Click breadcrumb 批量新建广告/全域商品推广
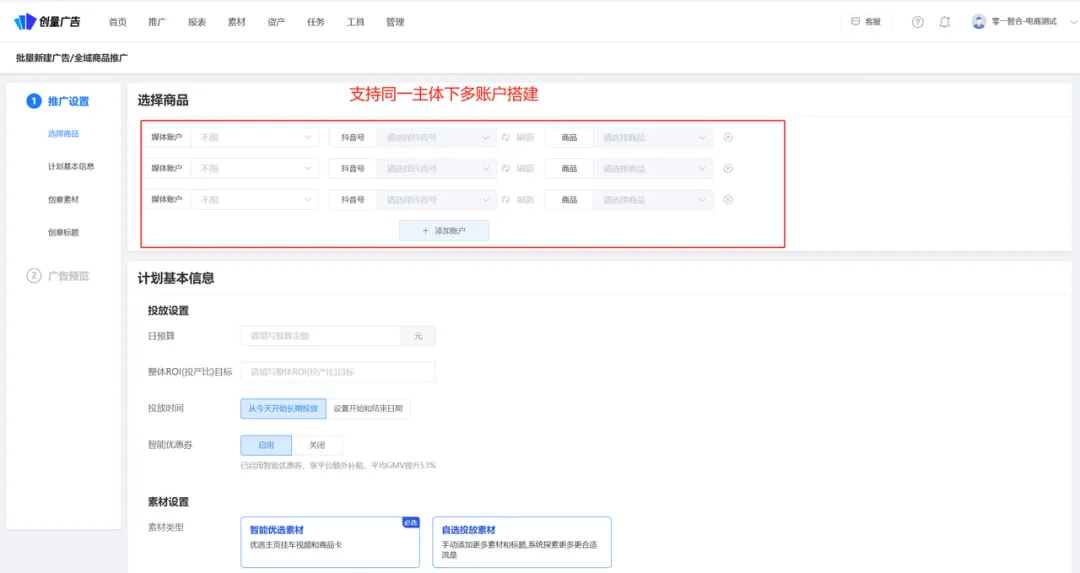This screenshot has width=1080, height=573. point(72,58)
